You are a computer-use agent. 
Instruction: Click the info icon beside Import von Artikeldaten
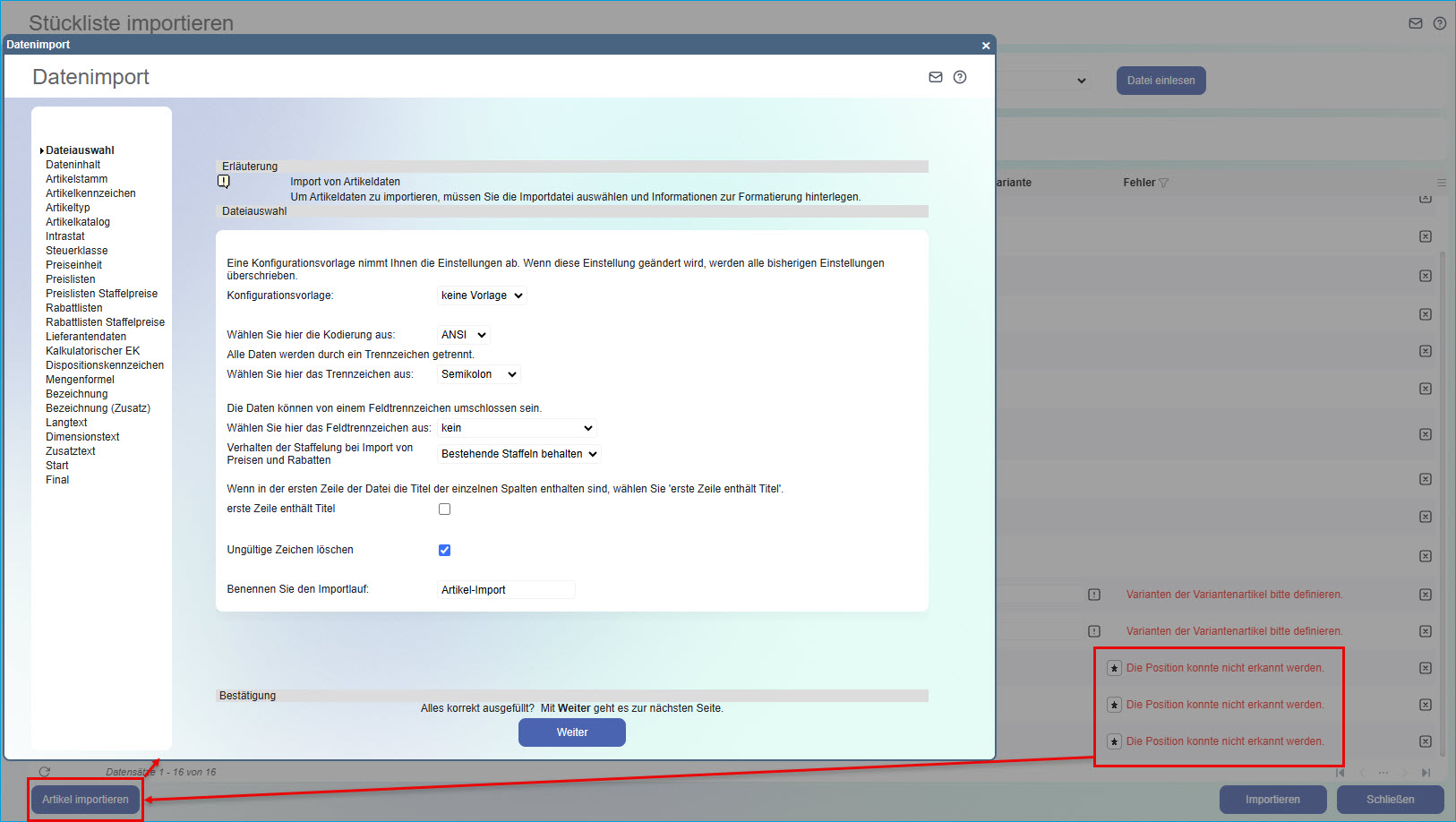click(224, 182)
